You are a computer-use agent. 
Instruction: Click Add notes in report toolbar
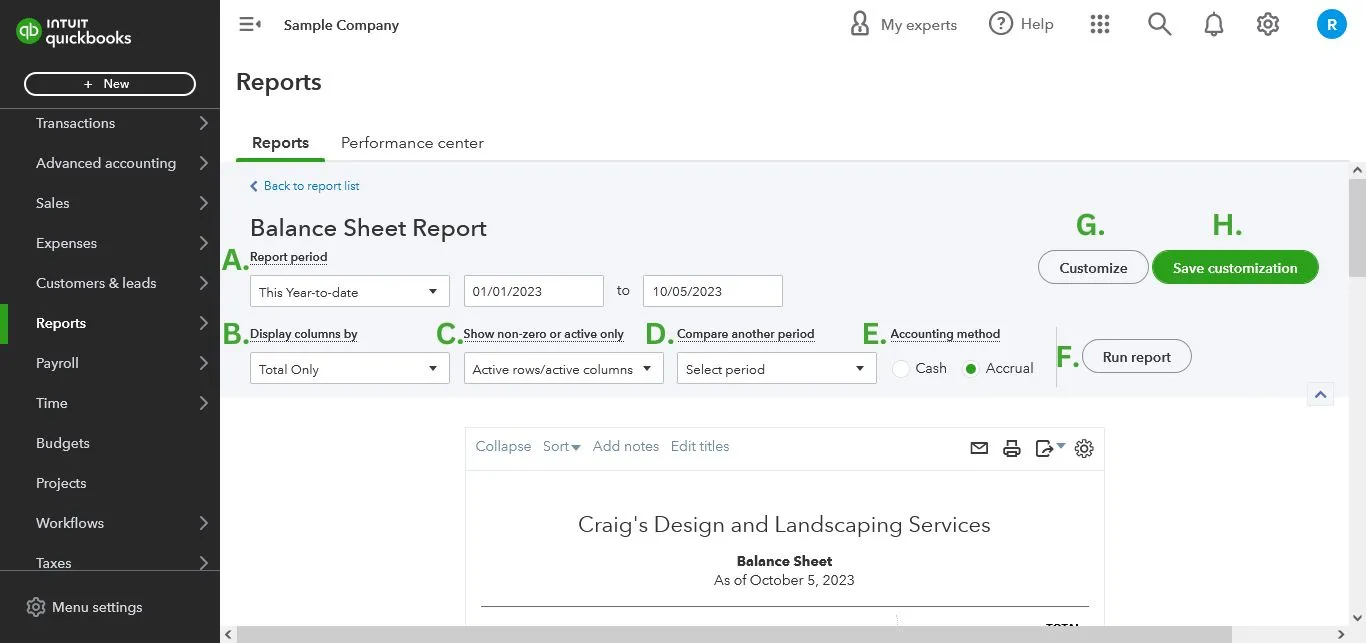626,446
